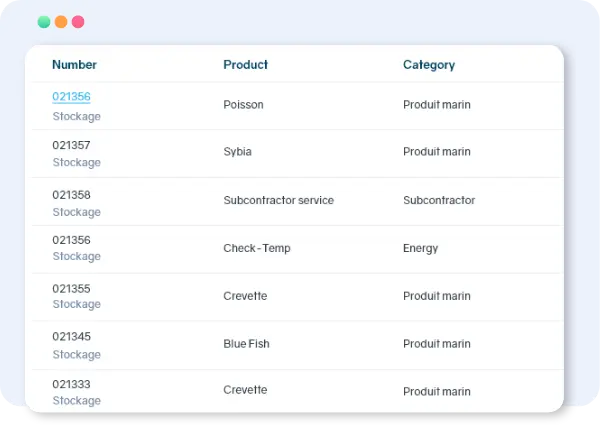Select number 021333 in the table
600x431 pixels.
tap(71, 384)
